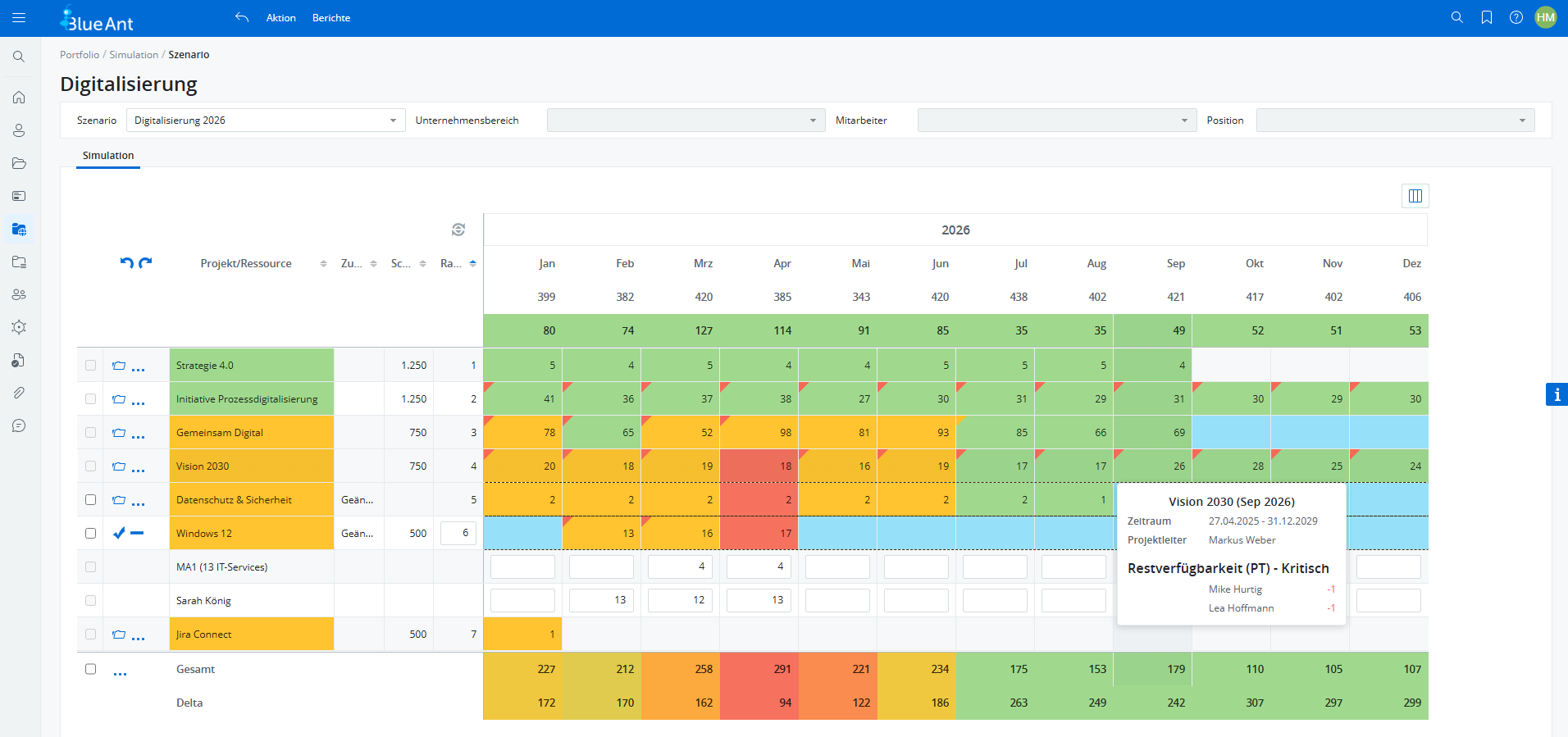The width and height of the screenshot is (1568, 737).
Task: Open the column chooser icon
Action: 1415,196
